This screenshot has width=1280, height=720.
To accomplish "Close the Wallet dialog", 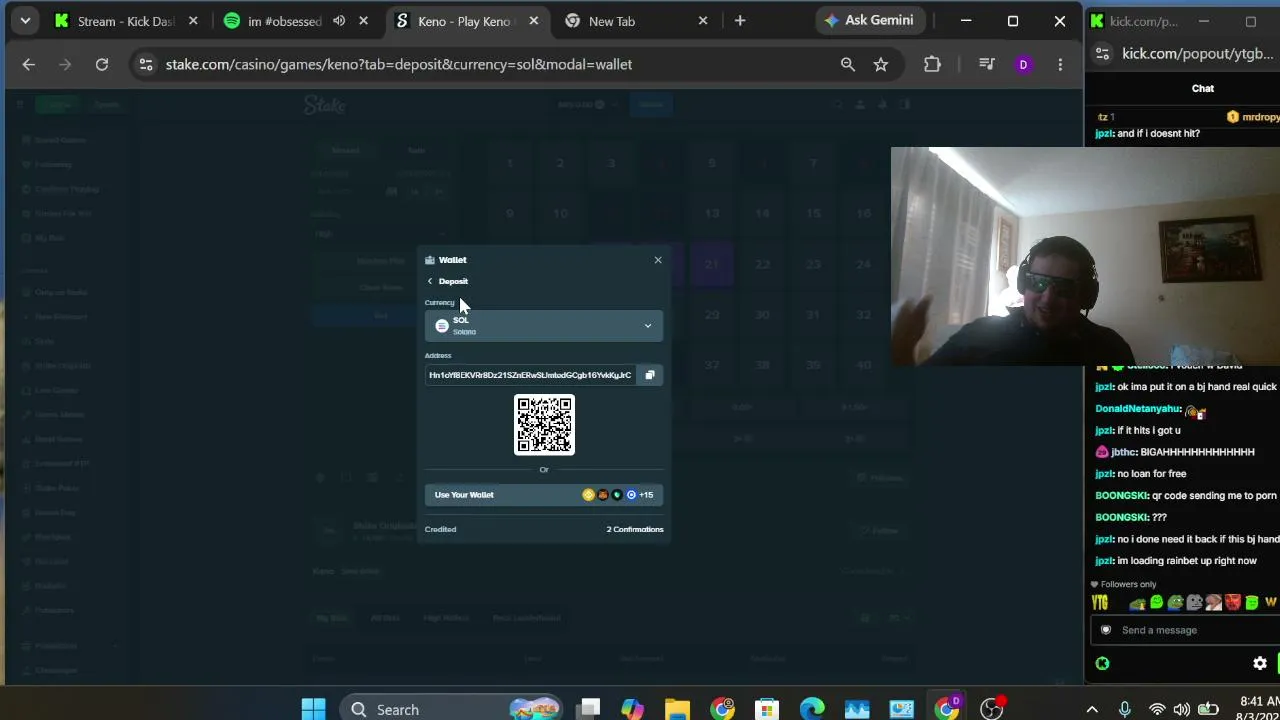I will click(x=658, y=260).
